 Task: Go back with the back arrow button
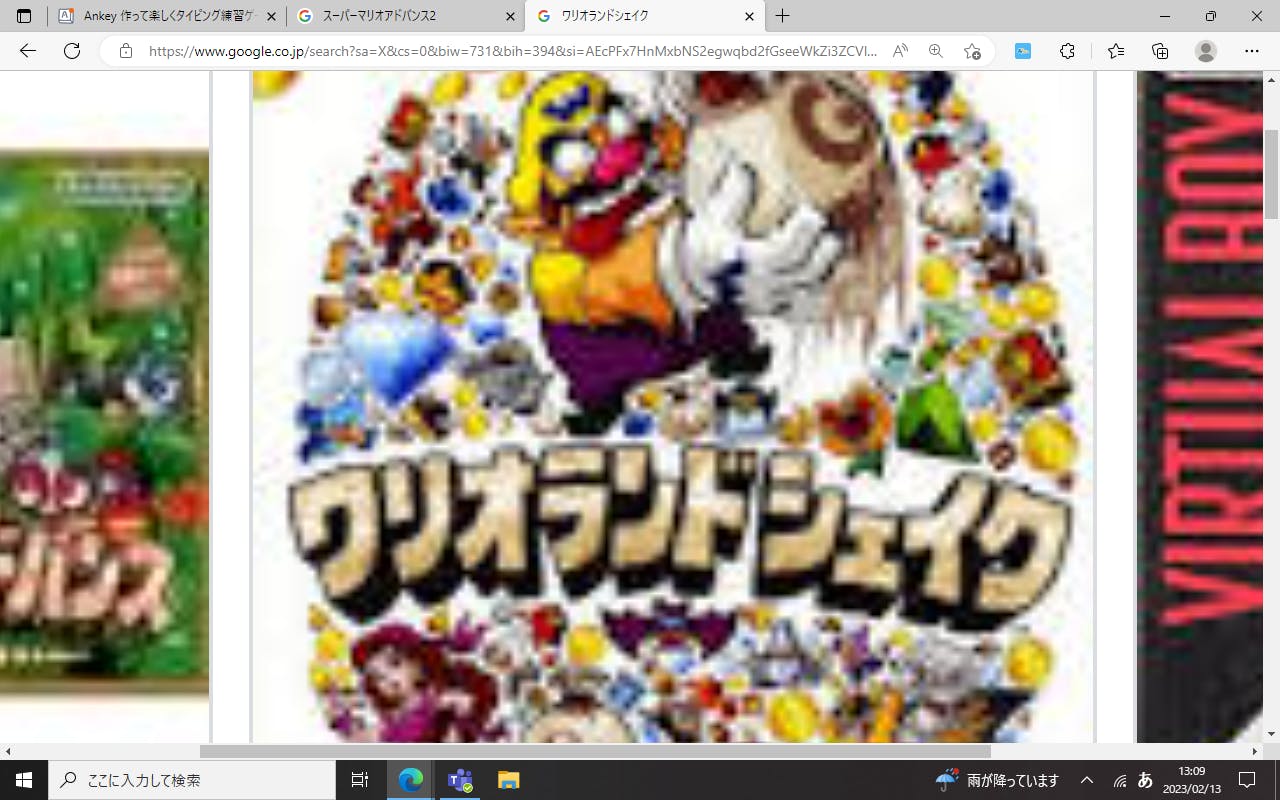click(28, 51)
